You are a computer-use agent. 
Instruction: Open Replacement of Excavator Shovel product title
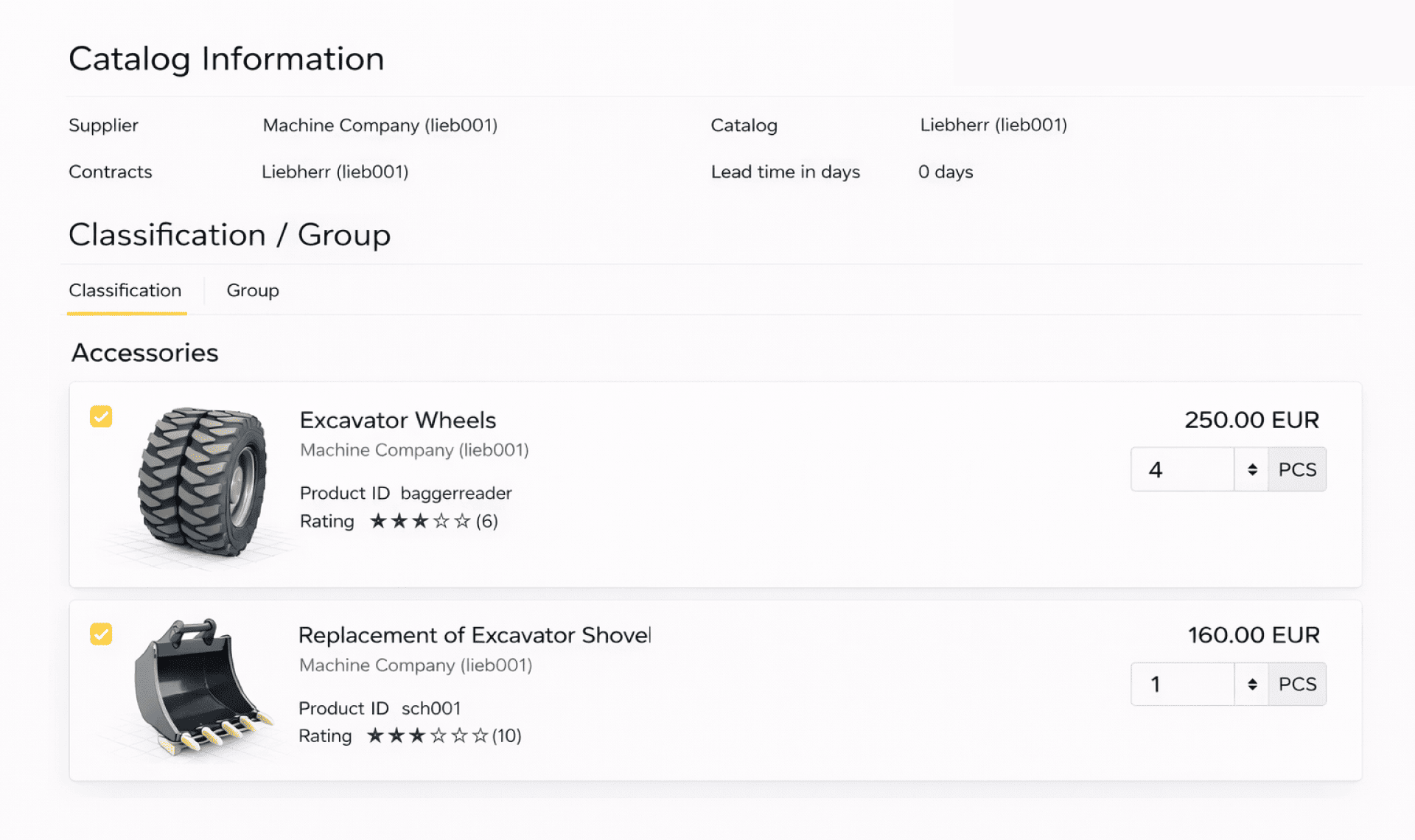coord(474,635)
